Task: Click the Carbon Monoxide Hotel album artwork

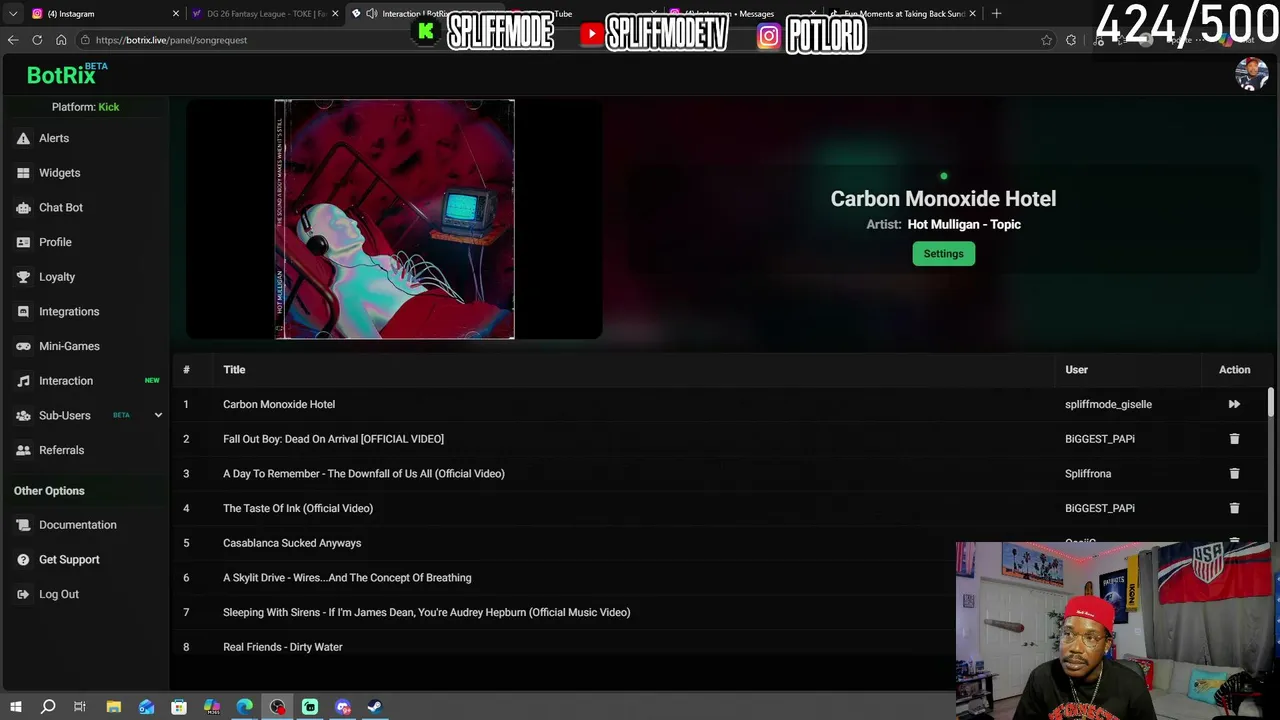Action: coord(394,219)
